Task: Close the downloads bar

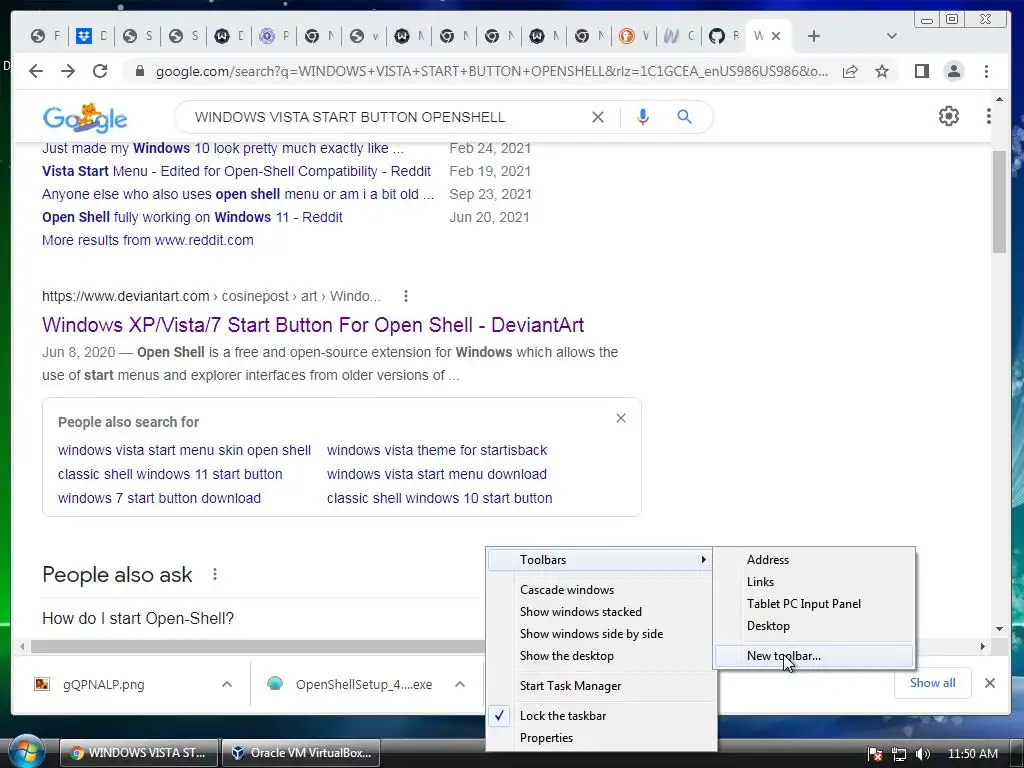Action: (989, 683)
